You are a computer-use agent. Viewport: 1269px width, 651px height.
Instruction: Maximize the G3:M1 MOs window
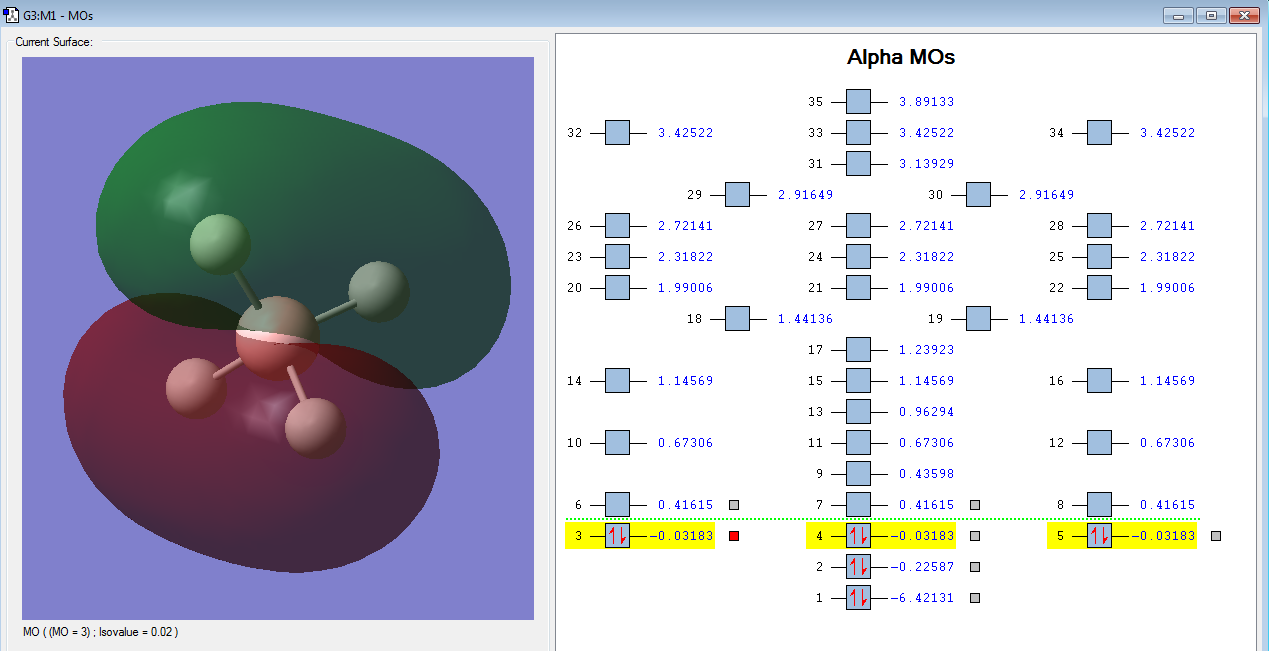pos(1211,15)
